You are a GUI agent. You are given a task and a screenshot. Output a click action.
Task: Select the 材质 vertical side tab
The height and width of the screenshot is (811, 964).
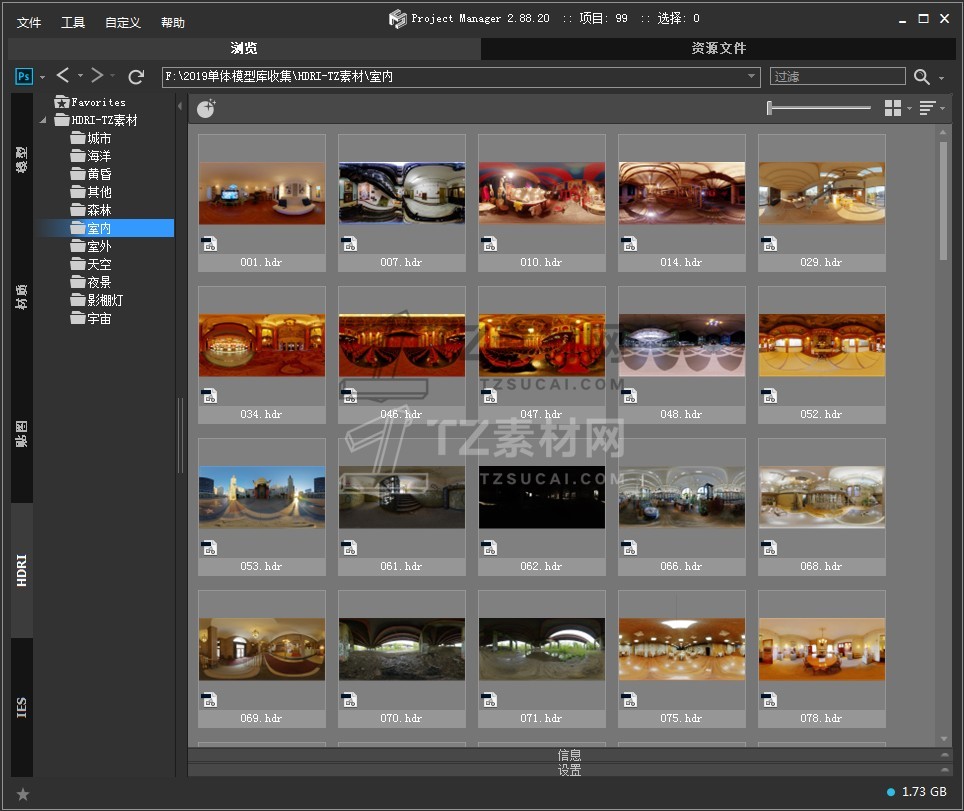[22, 297]
